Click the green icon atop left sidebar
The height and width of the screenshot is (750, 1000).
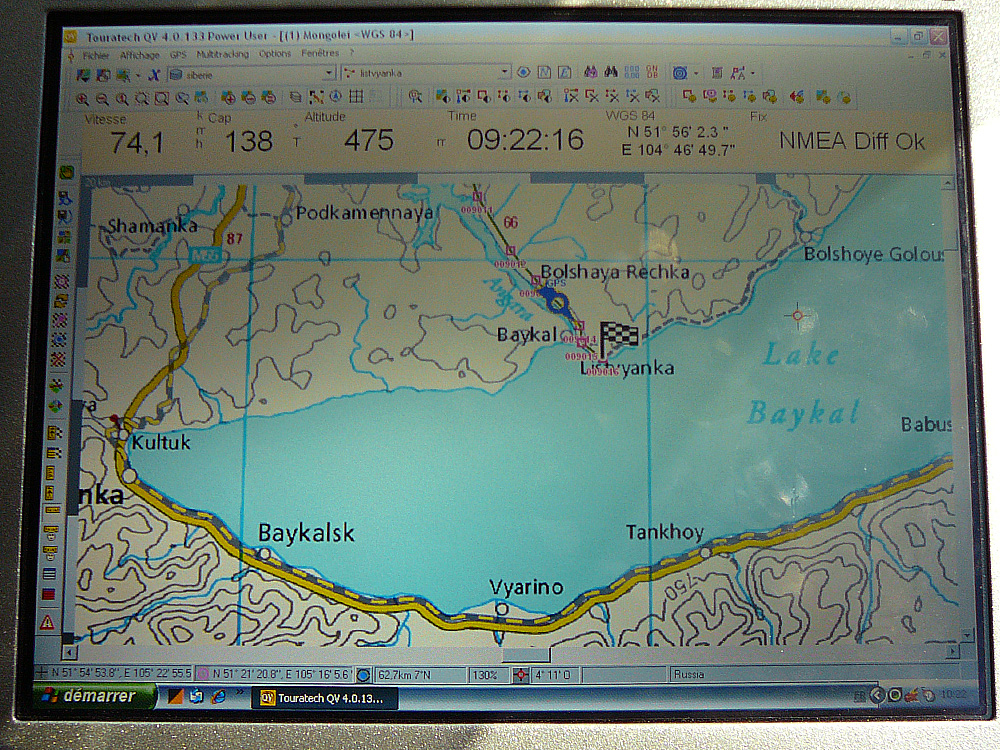tap(66, 172)
